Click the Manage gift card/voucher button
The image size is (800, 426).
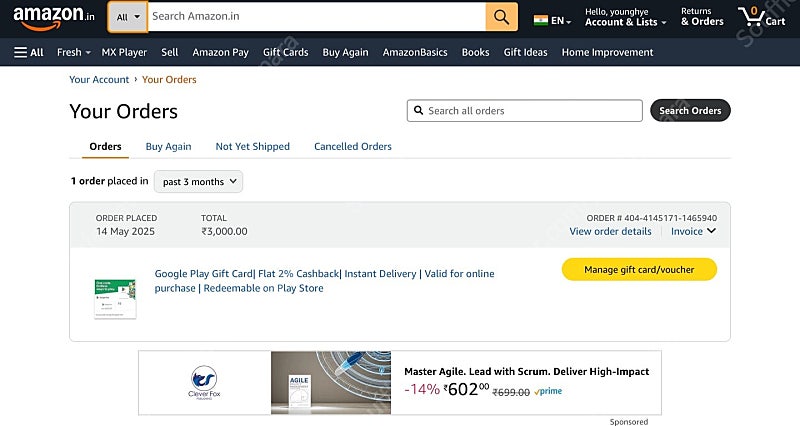[x=639, y=269]
